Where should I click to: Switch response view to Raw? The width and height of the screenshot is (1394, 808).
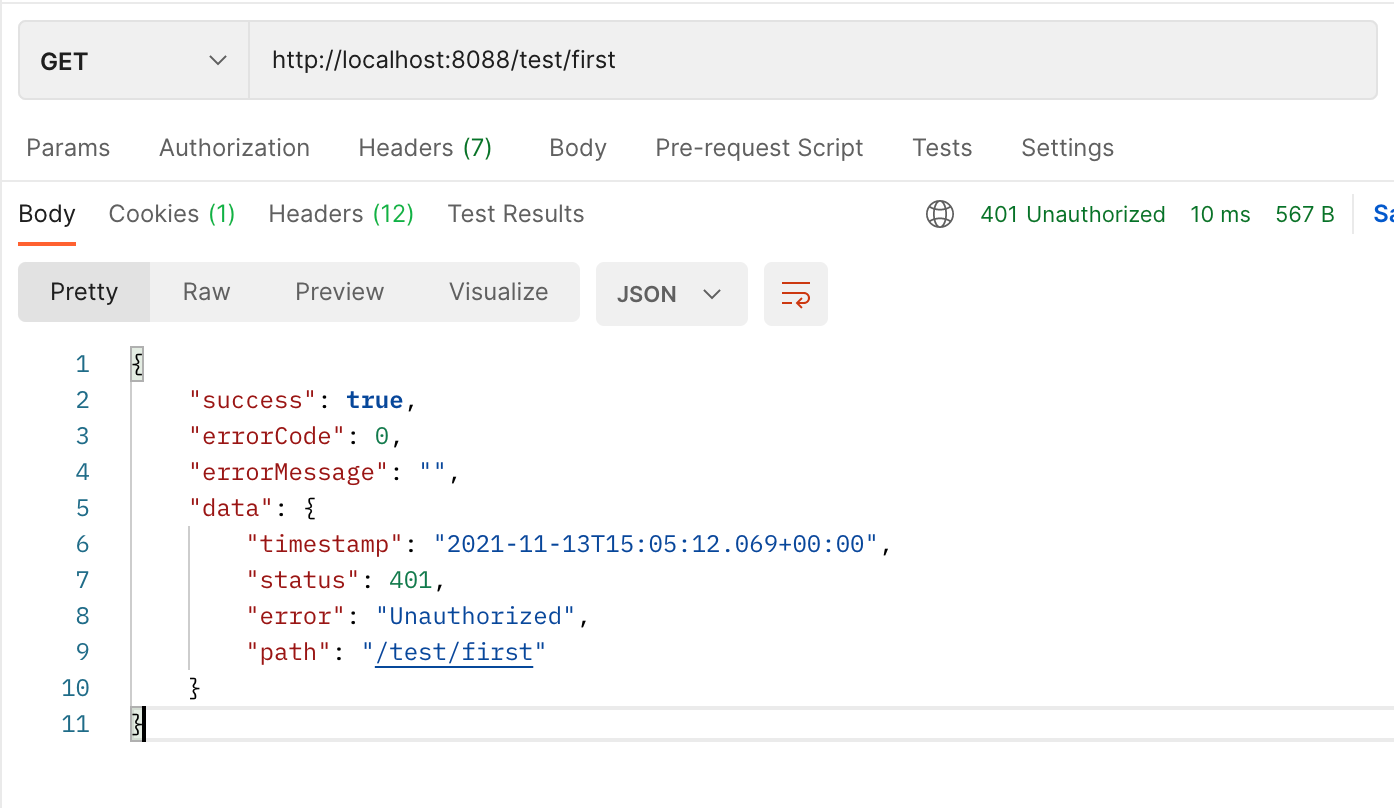coord(207,292)
